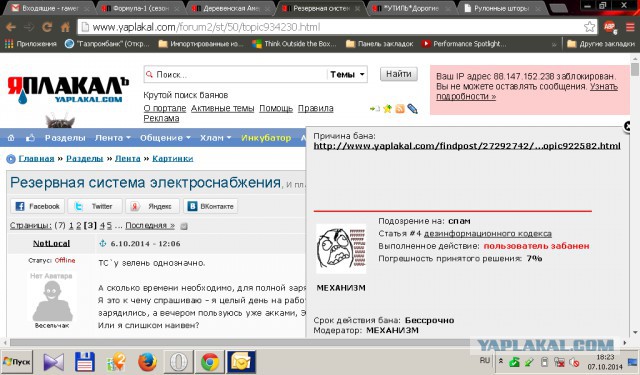Viewport: 640px width, 375px height.
Task: Switch to the Входящие Gmail tab
Action: pyautogui.click(x=49, y=8)
